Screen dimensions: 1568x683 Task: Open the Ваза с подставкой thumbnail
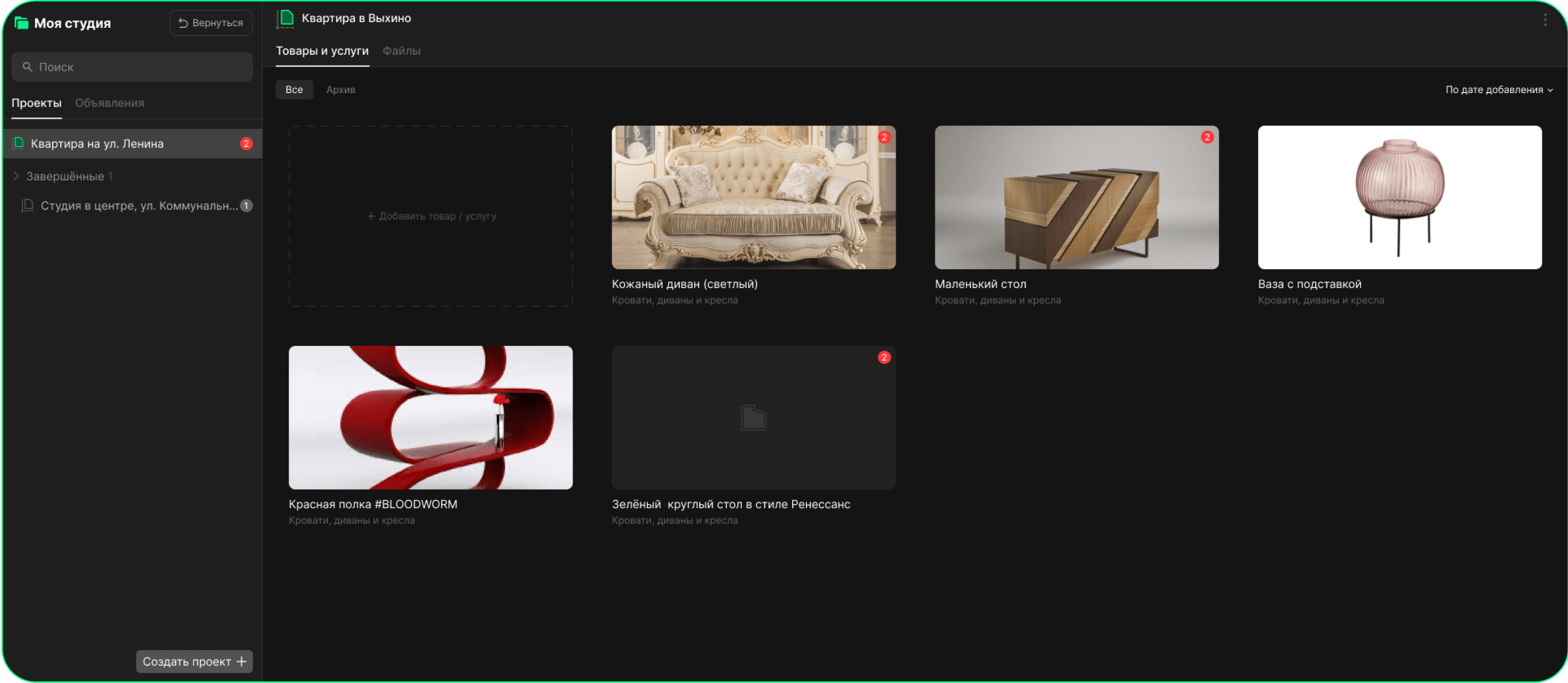click(x=1399, y=197)
